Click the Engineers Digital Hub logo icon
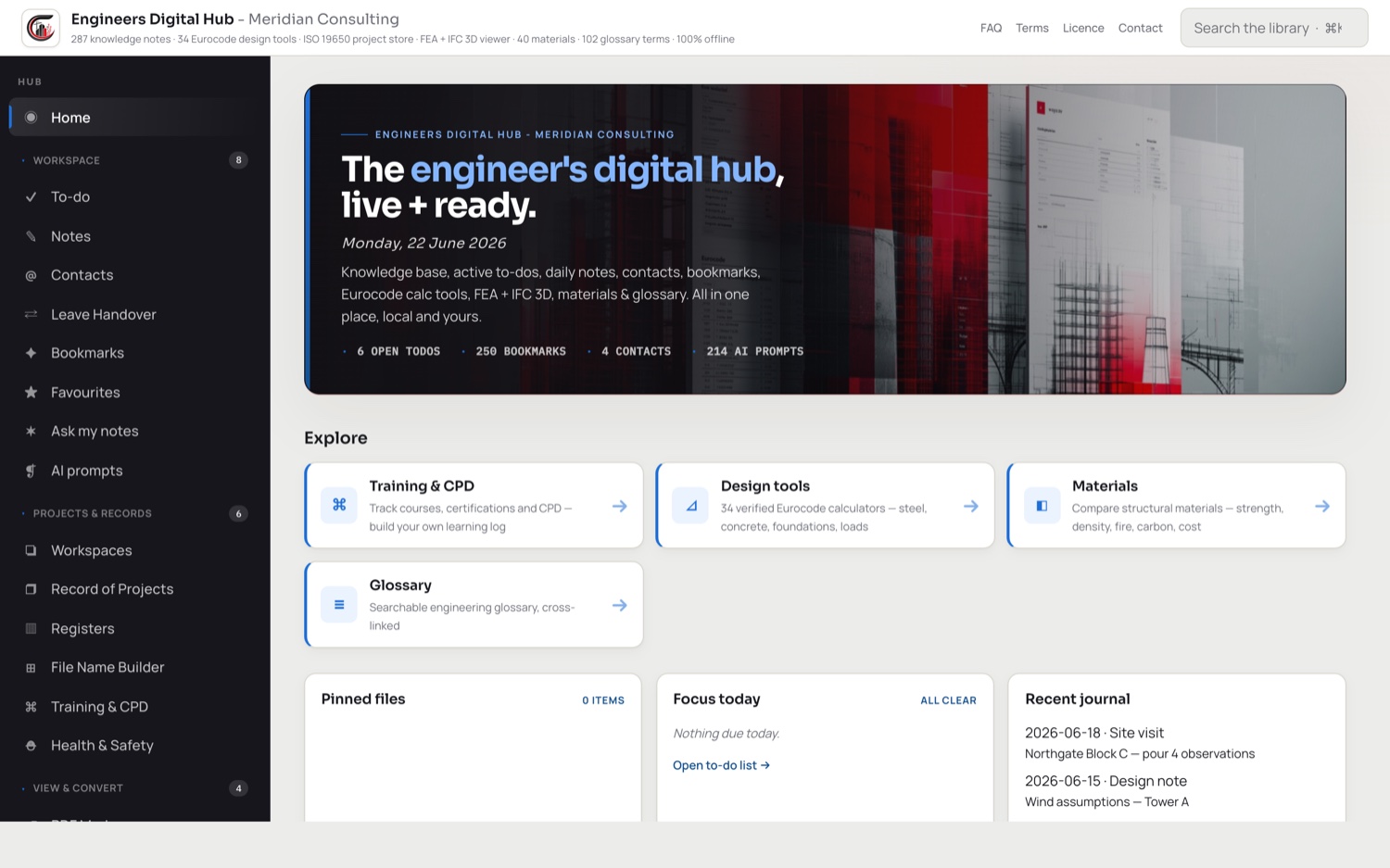Screen dimensions: 1390x868 coord(41,28)
